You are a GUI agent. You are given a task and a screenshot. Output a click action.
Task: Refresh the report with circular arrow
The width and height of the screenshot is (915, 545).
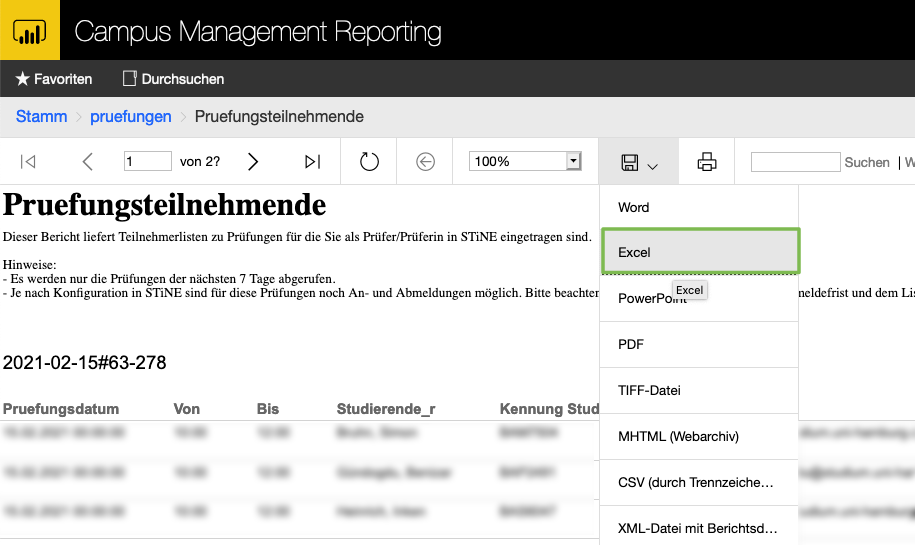pos(369,161)
